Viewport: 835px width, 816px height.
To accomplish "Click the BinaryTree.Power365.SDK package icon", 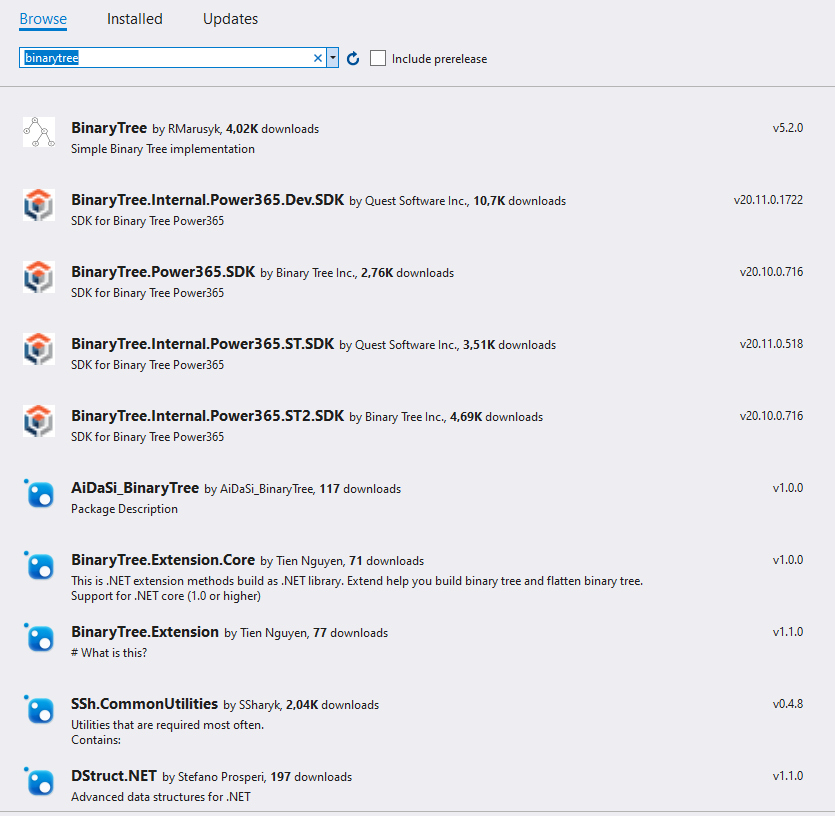I will pos(39,276).
